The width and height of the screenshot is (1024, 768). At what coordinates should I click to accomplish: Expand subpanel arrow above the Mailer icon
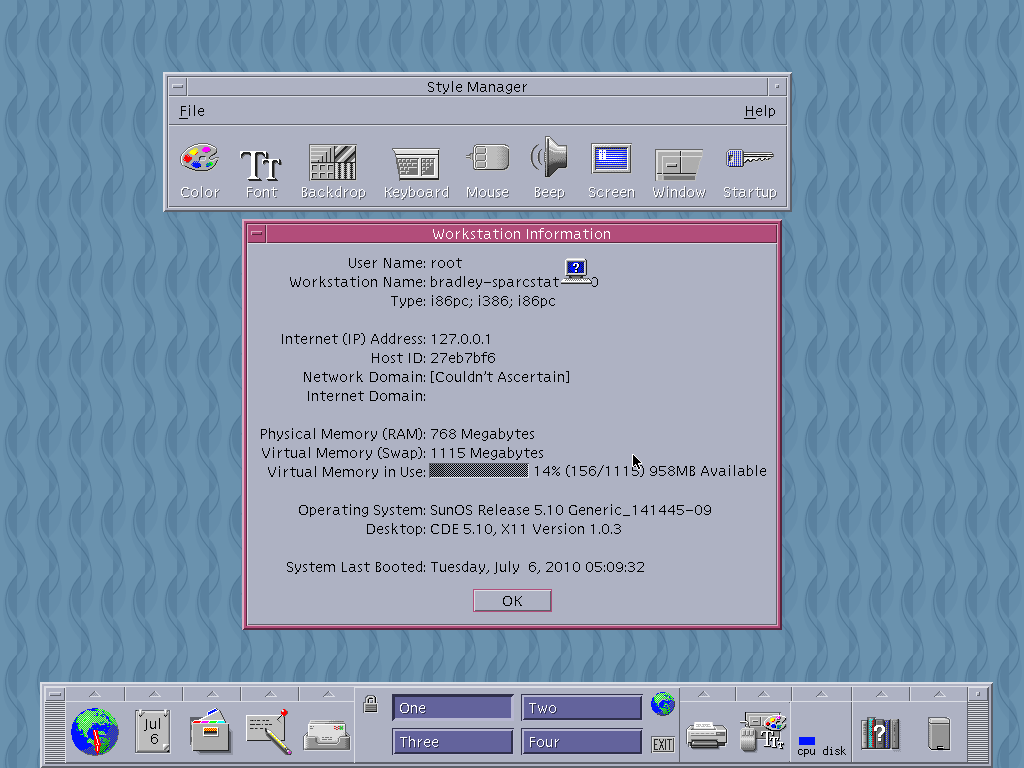[328, 694]
